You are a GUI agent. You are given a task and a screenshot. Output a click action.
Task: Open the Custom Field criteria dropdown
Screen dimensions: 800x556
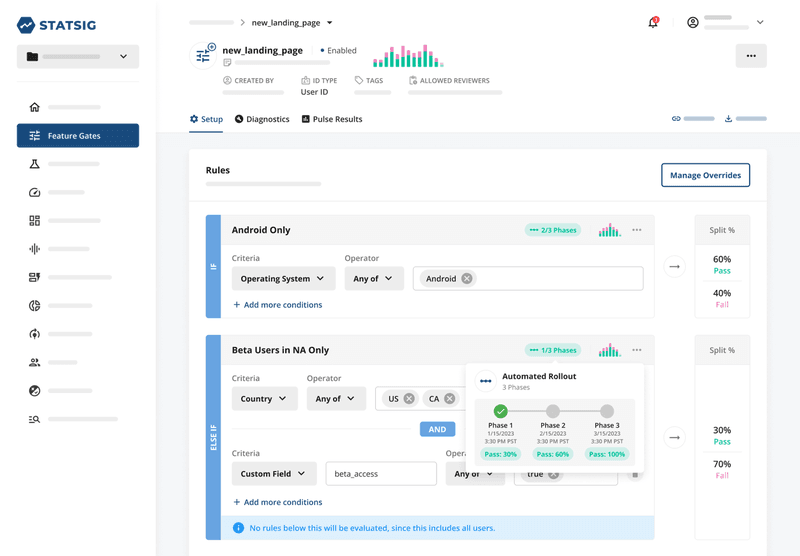[274, 474]
